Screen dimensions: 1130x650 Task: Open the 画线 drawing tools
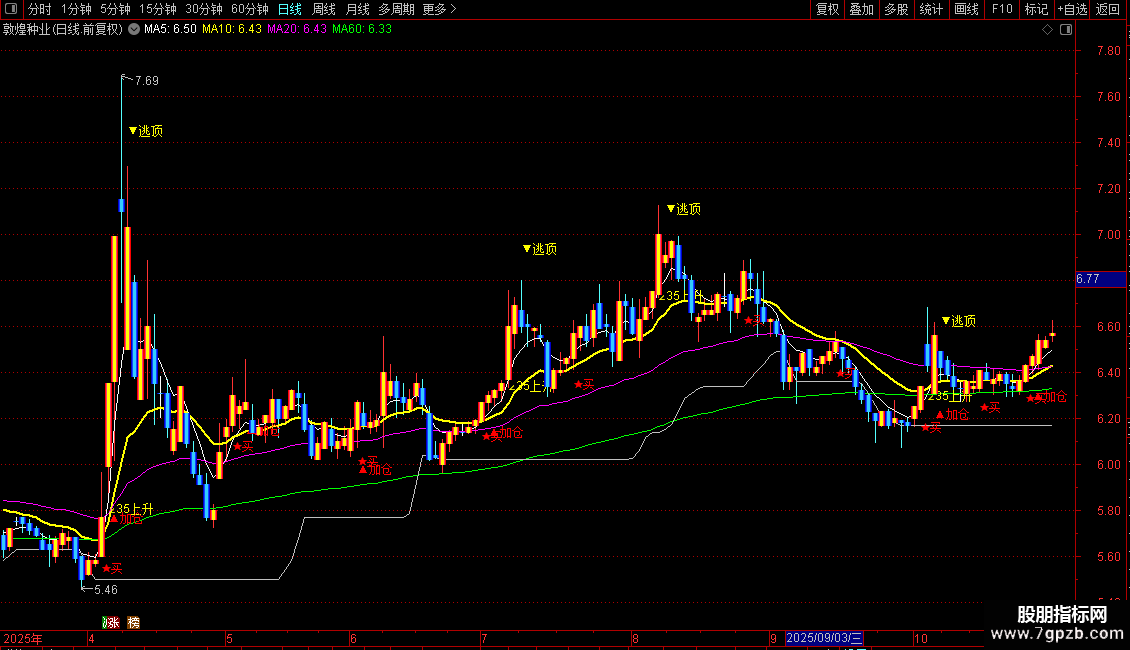966,9
